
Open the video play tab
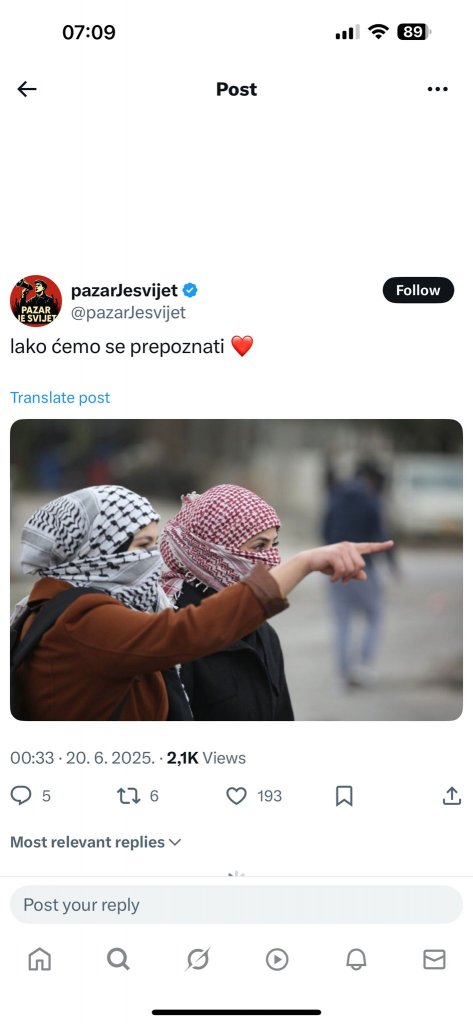point(276,959)
